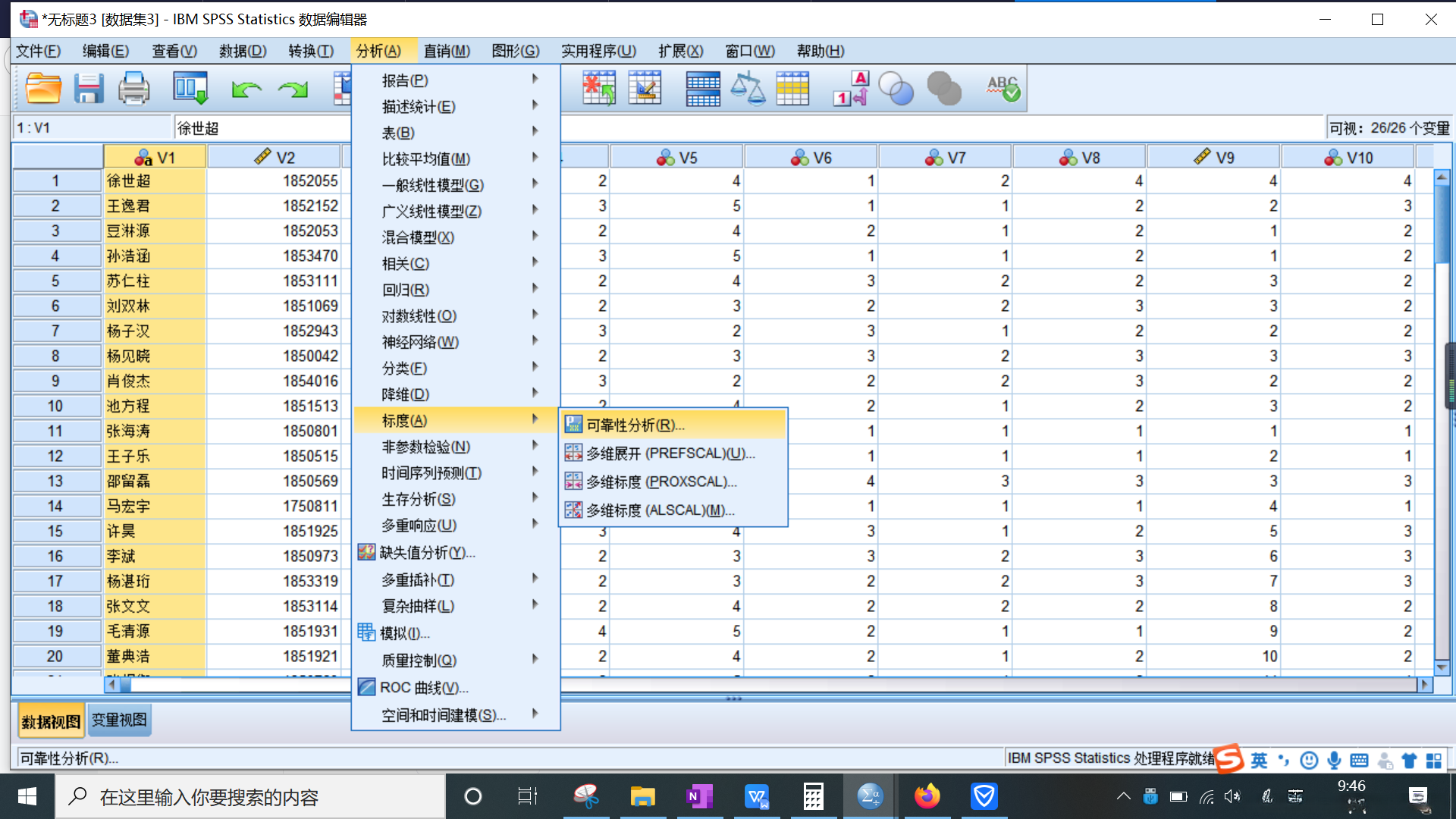This screenshot has height=819, width=1456.
Task: Click the vertical scrollbar down arrow
Action: pos(1442,668)
